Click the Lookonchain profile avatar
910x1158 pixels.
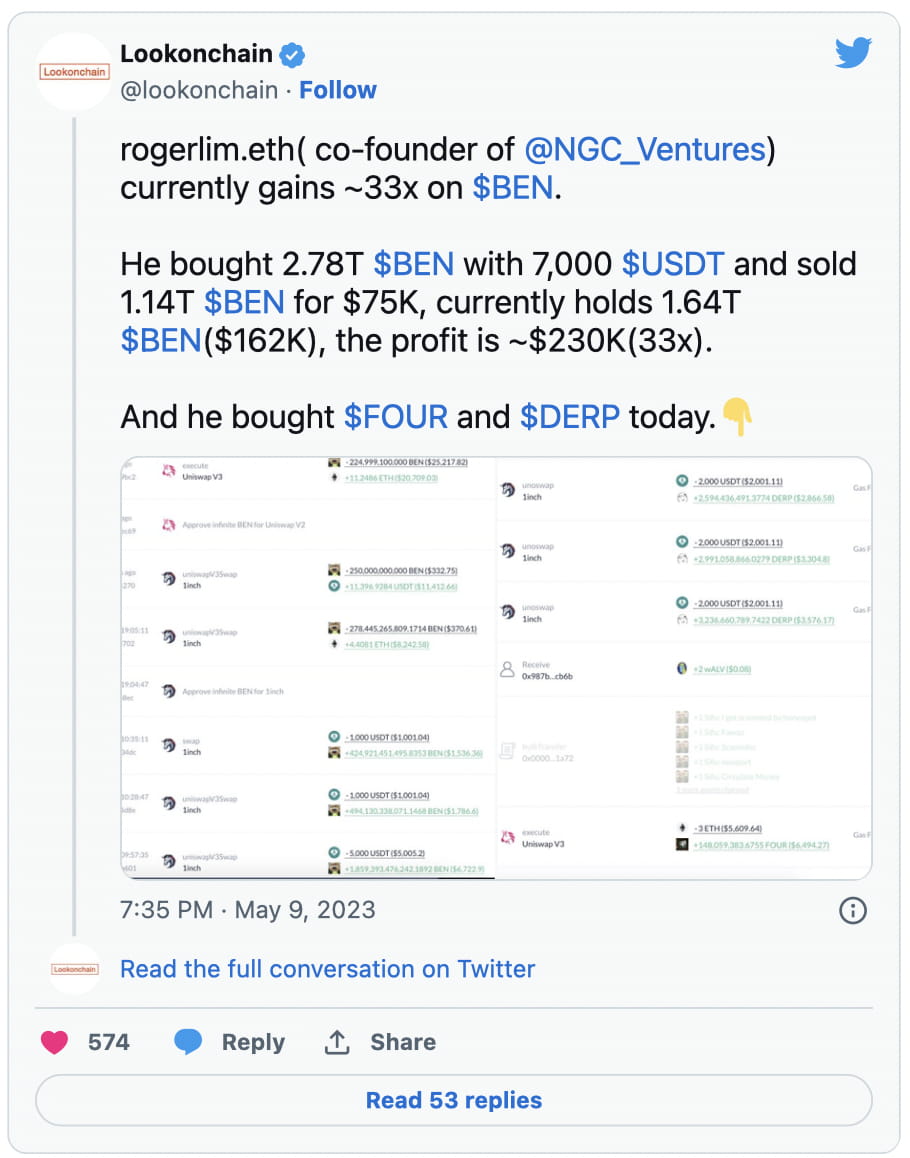(74, 71)
